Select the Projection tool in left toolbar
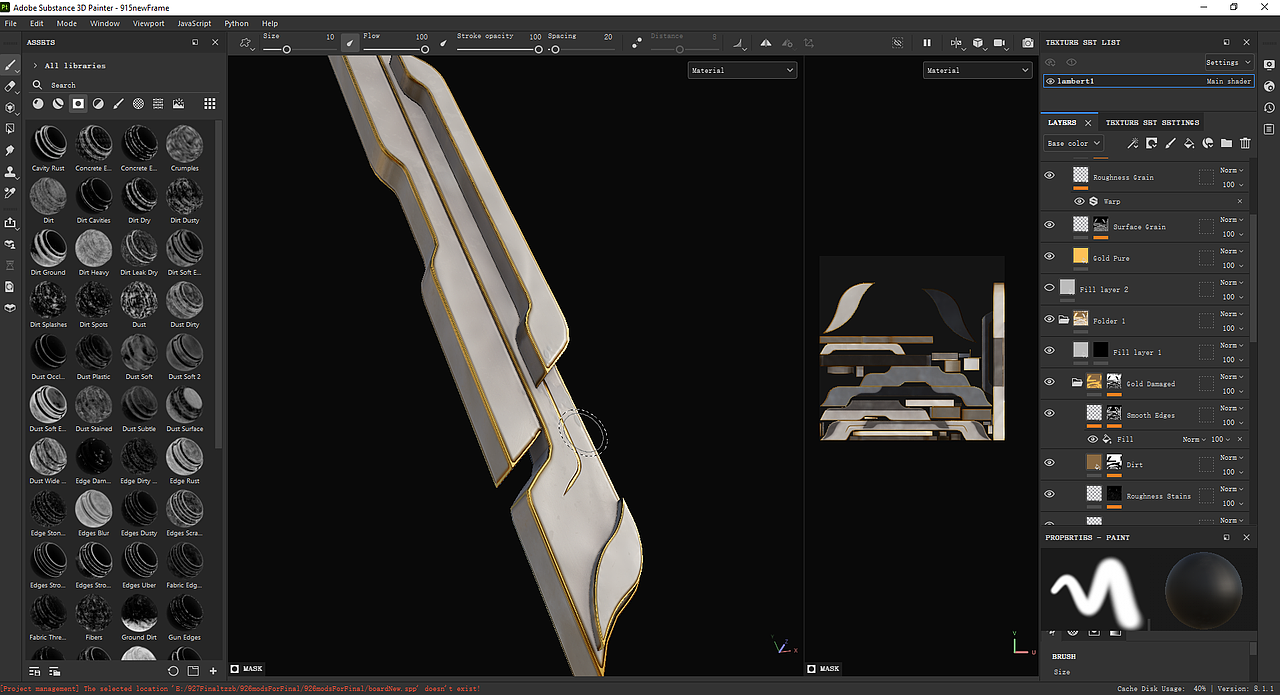This screenshot has height=695, width=1280. [11, 107]
